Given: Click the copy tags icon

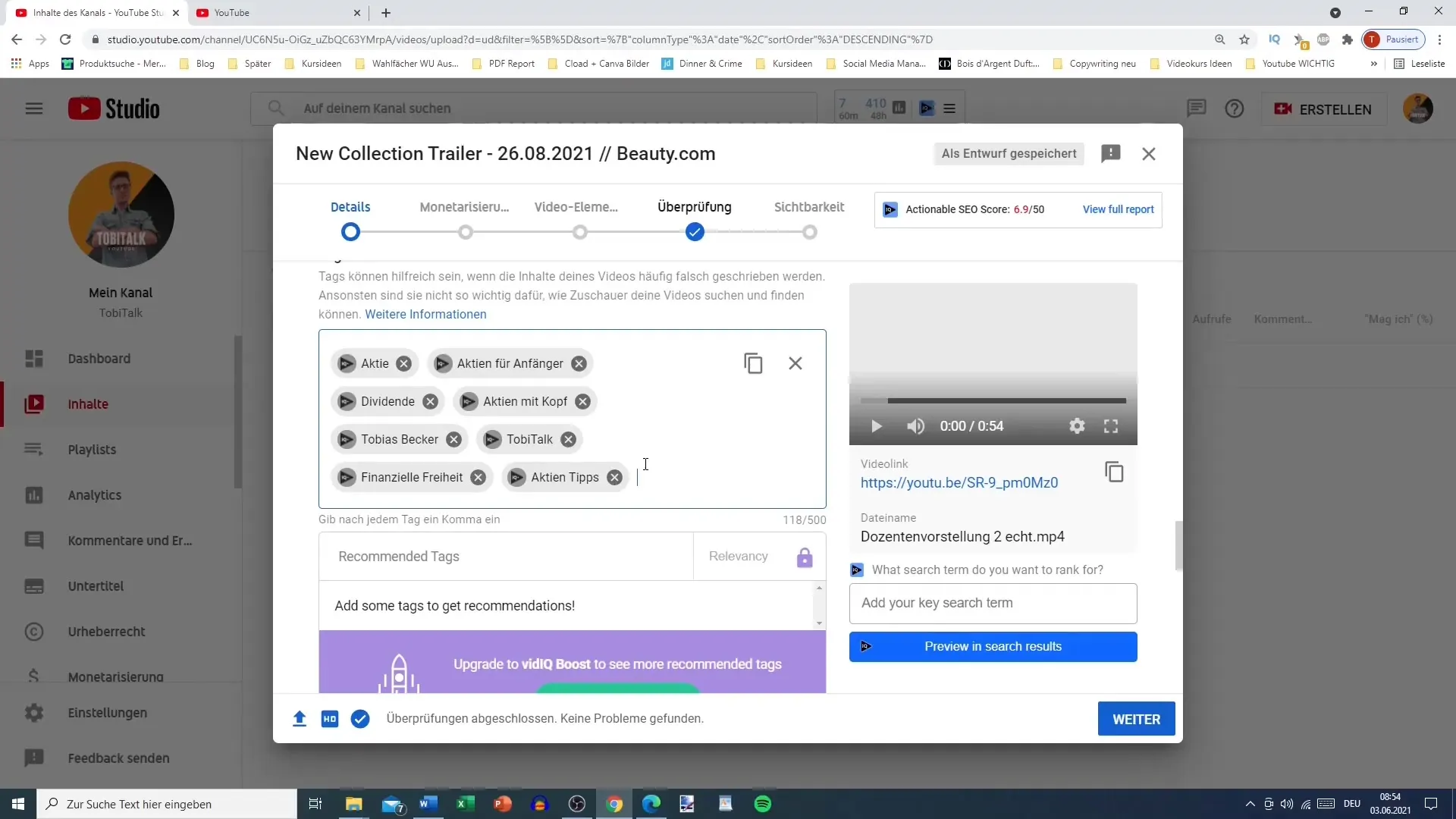Looking at the screenshot, I should pos(753,363).
